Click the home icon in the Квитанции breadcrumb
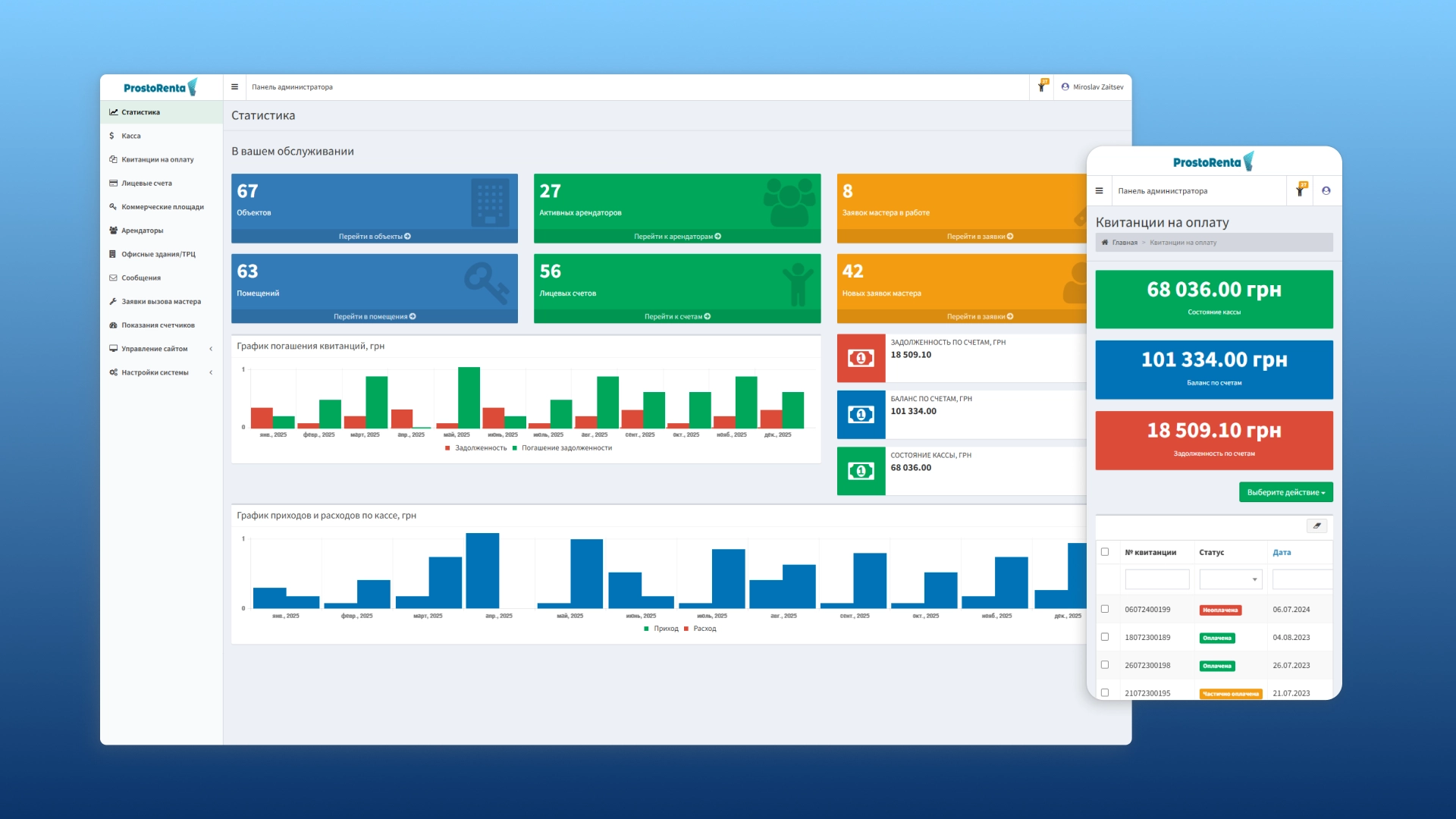Viewport: 1456px width, 819px height. click(1104, 243)
